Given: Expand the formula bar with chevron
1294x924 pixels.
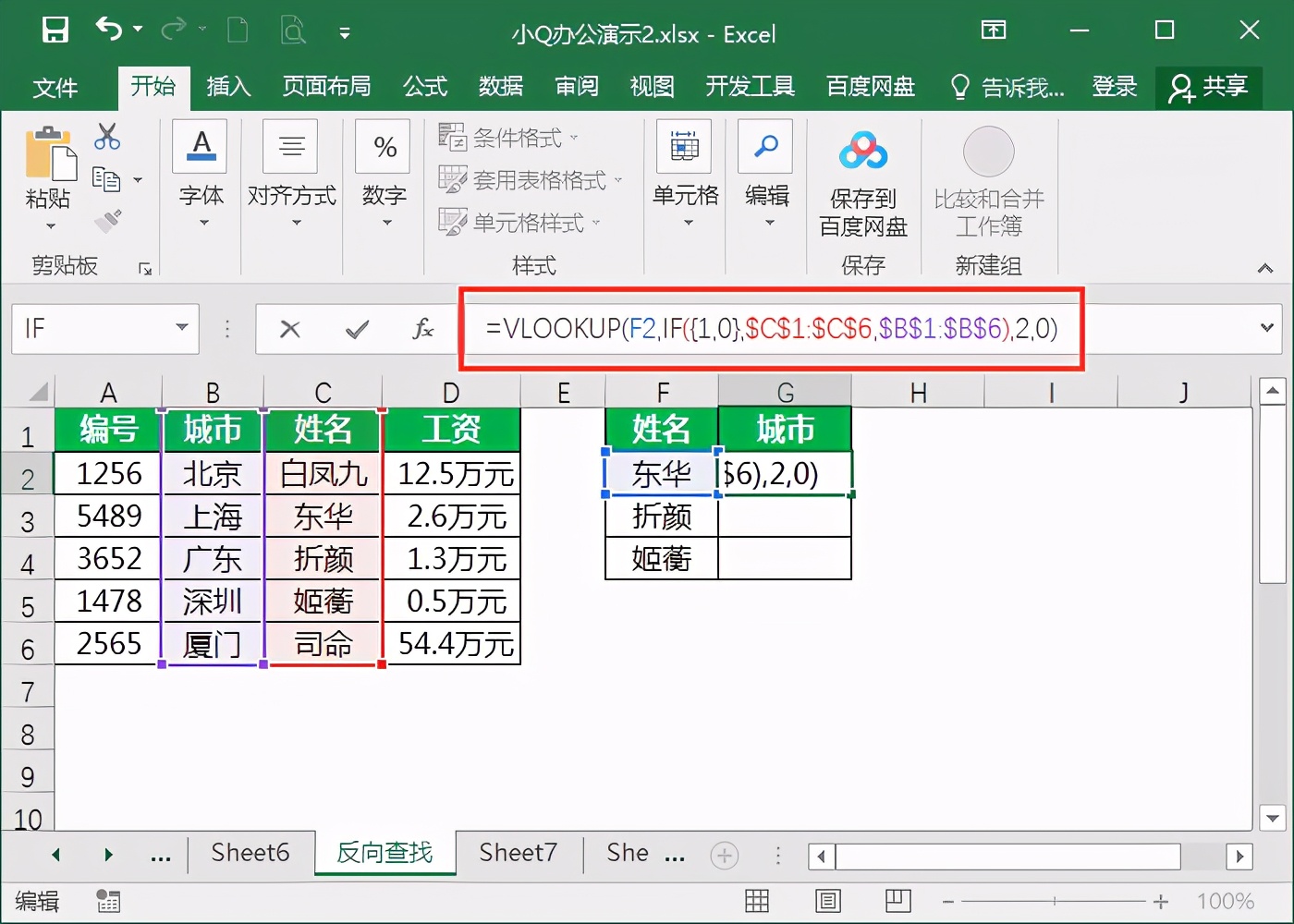Looking at the screenshot, I should pyautogui.click(x=1267, y=327).
